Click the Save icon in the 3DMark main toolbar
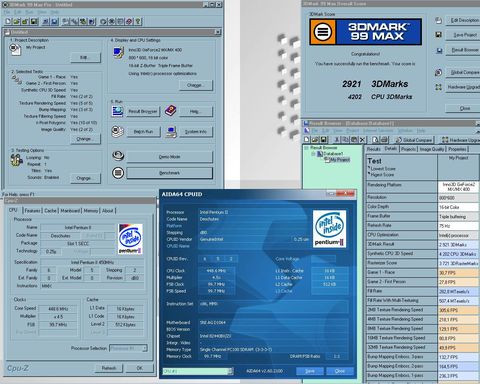This screenshot has width=480, height=384. [x=34, y=22]
